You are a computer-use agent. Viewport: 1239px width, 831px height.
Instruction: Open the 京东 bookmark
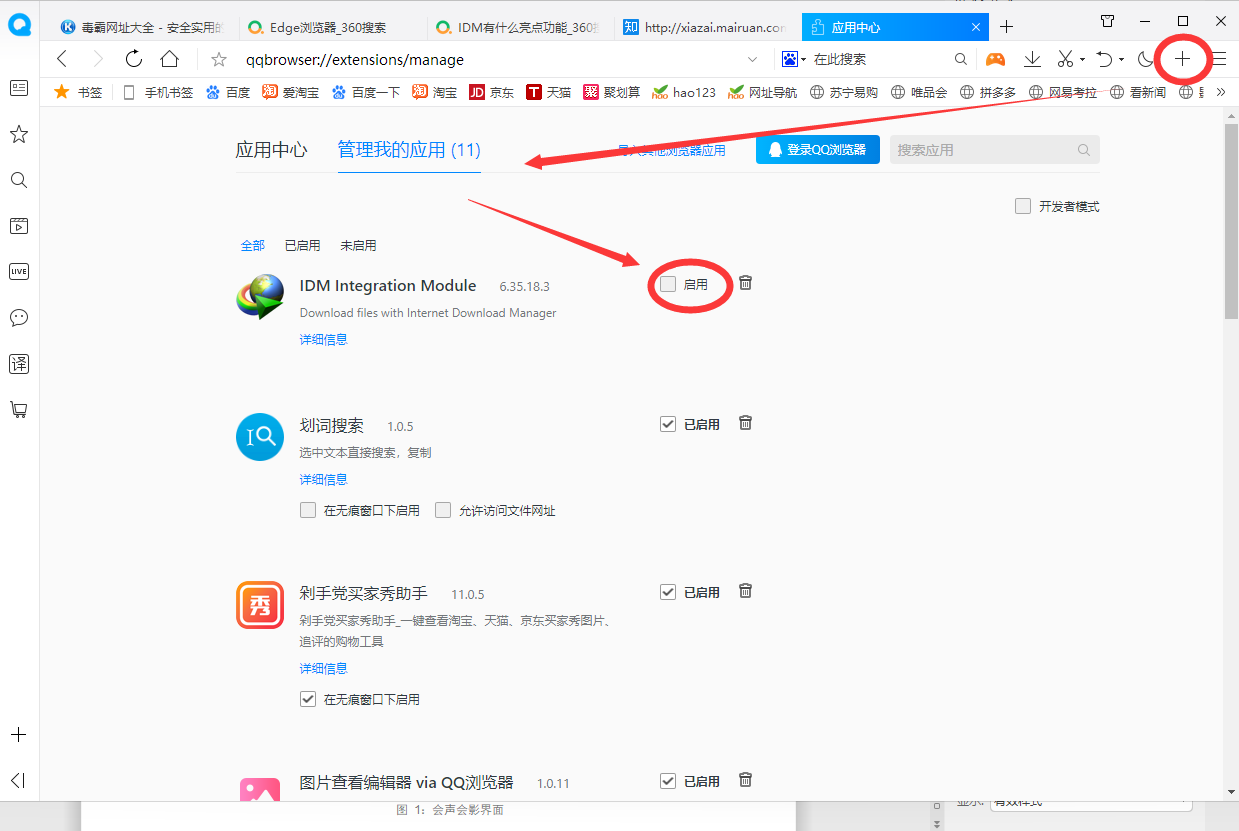491,92
